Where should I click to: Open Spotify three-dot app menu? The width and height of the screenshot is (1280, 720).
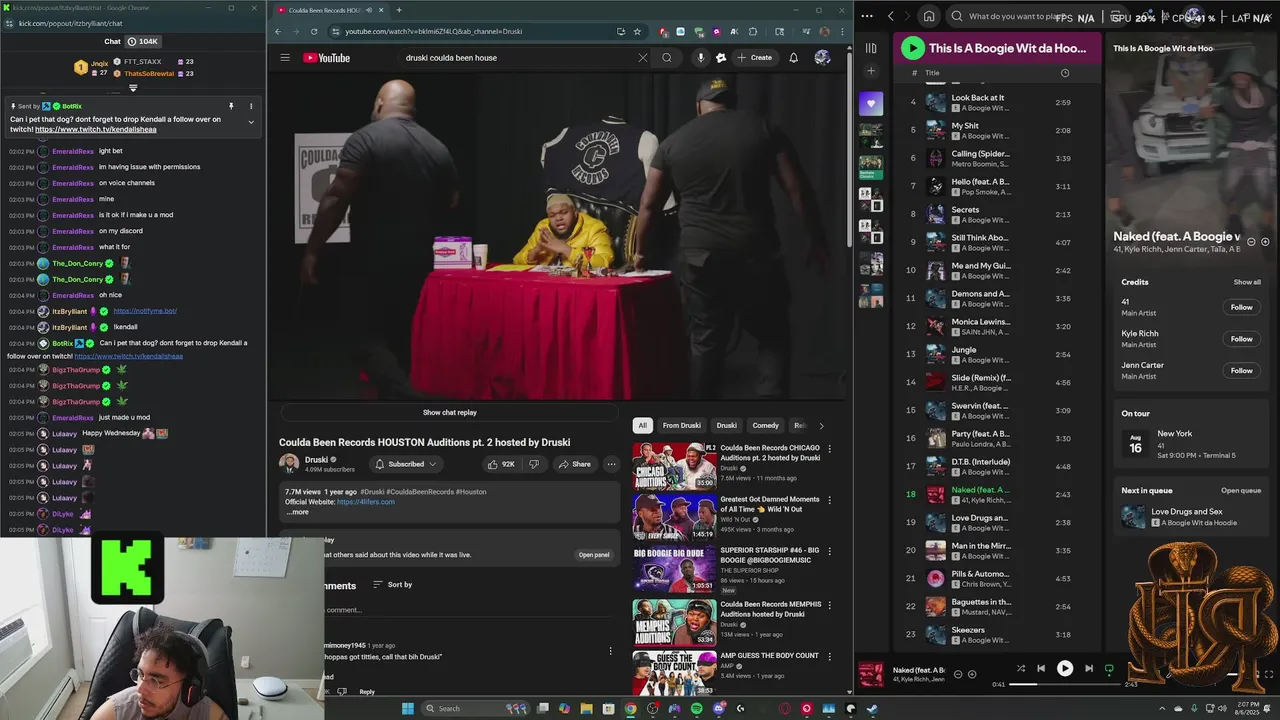tap(867, 16)
